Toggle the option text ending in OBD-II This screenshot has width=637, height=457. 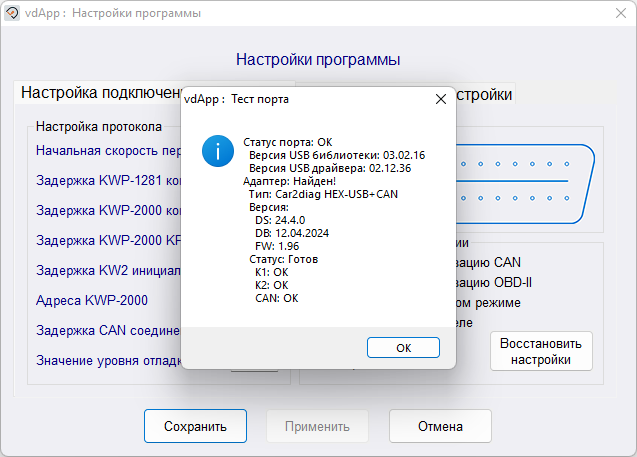pyautogui.click(x=490, y=282)
